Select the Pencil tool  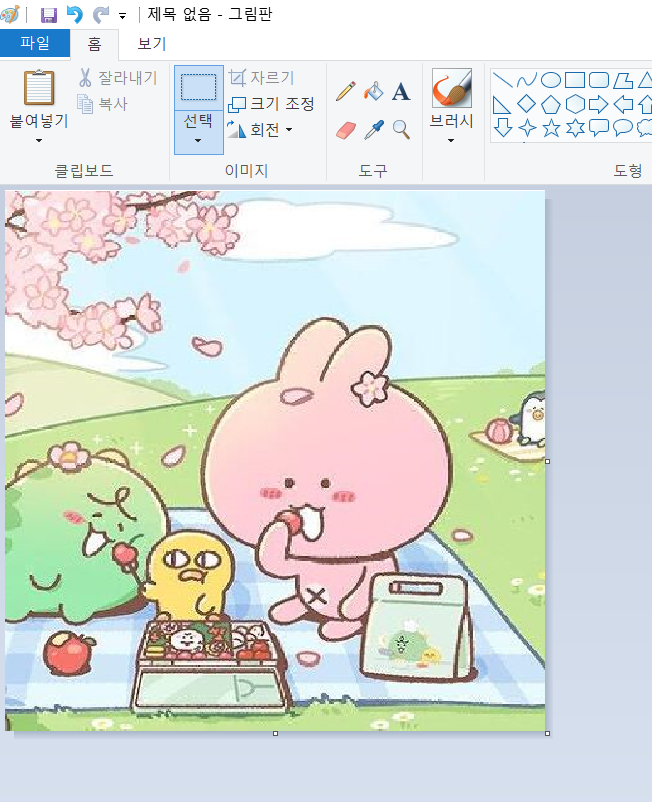pyautogui.click(x=346, y=92)
